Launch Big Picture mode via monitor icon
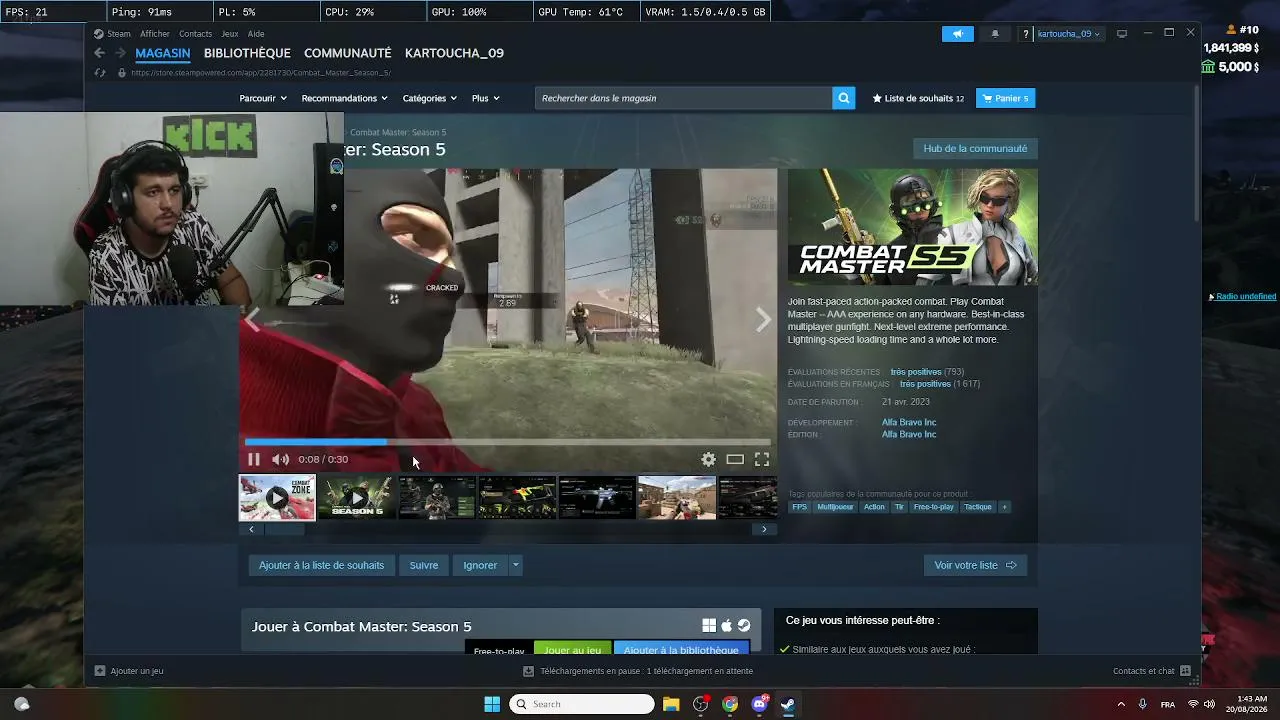The width and height of the screenshot is (1280, 720). coord(1122,34)
